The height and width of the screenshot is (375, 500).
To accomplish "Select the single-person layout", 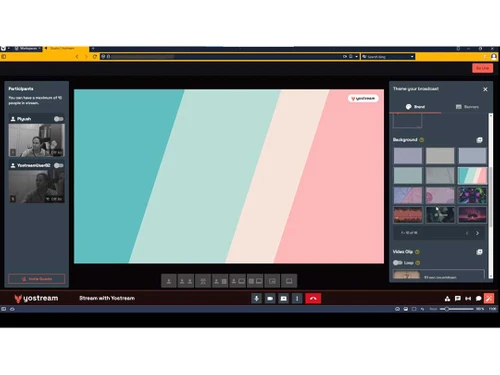I will pyautogui.click(x=169, y=281).
